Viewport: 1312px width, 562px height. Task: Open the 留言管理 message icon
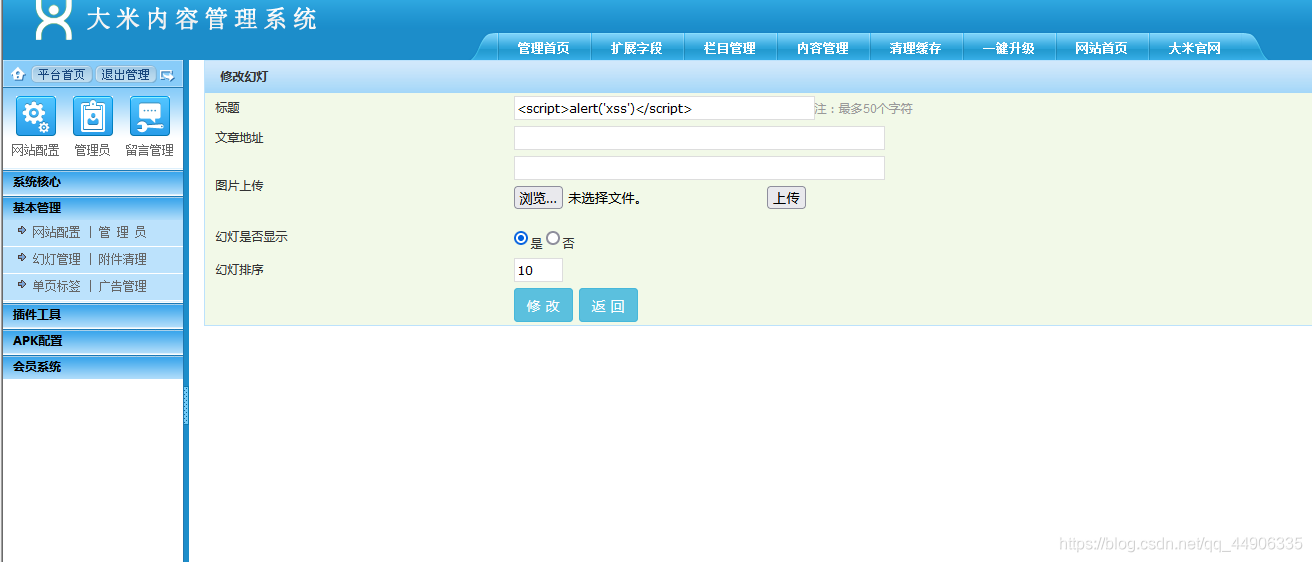[149, 116]
